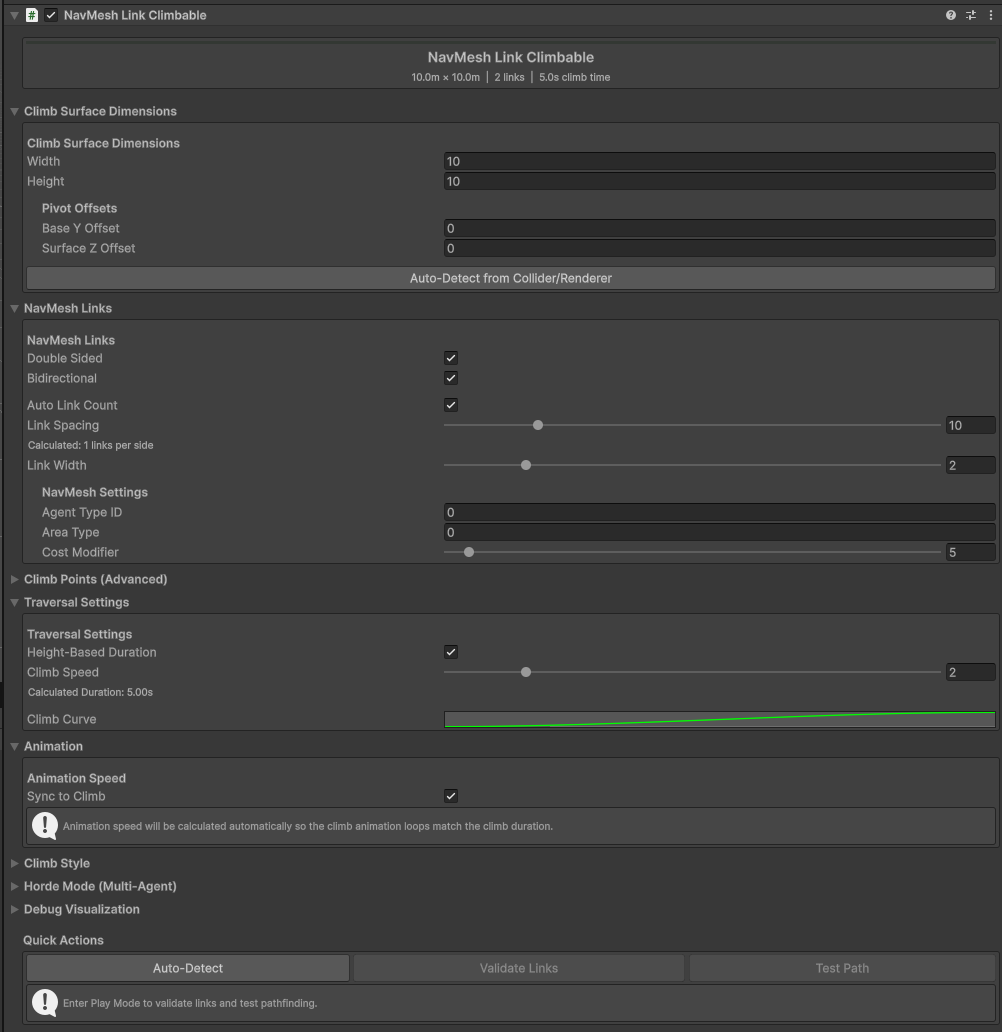Disable the NavMesh Link Climbable component checkbox
This screenshot has width=1002, height=1032.
(x=51, y=15)
